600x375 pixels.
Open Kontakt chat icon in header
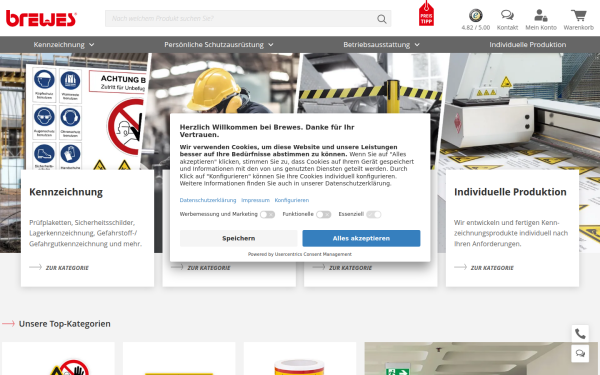click(x=507, y=15)
